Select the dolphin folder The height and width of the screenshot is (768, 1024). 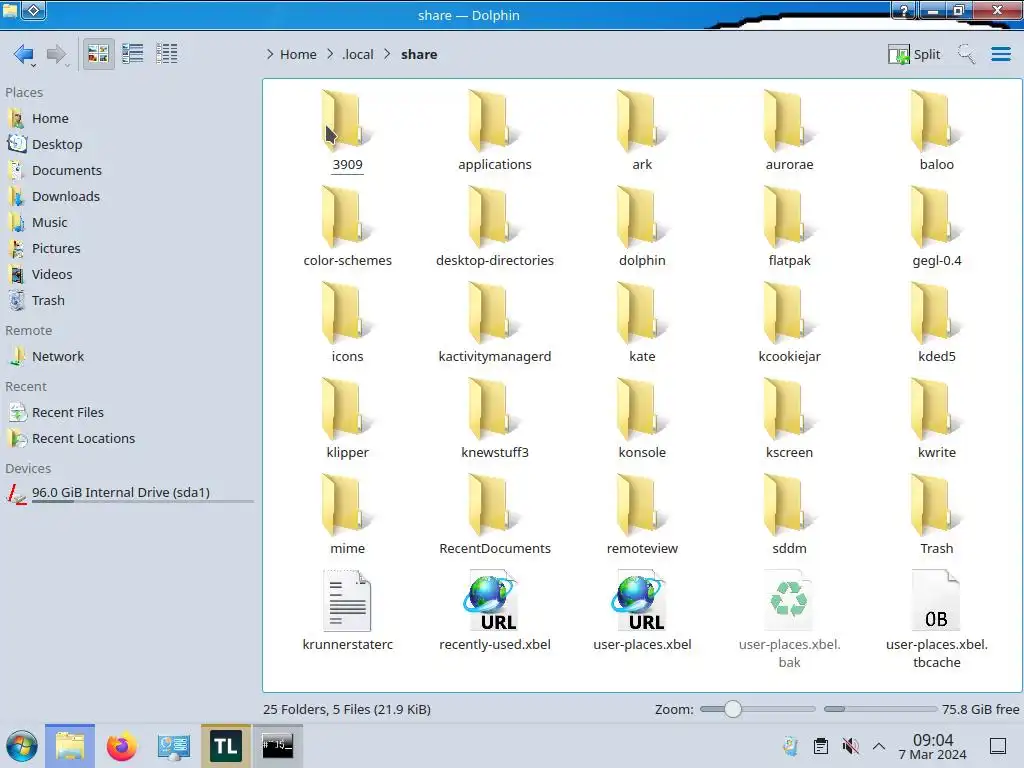click(x=642, y=227)
